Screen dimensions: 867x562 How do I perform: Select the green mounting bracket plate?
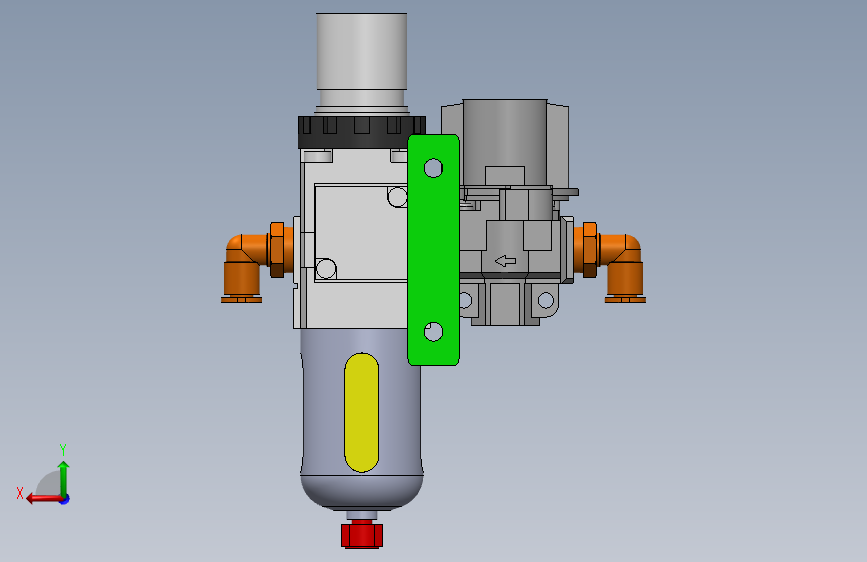point(434,250)
